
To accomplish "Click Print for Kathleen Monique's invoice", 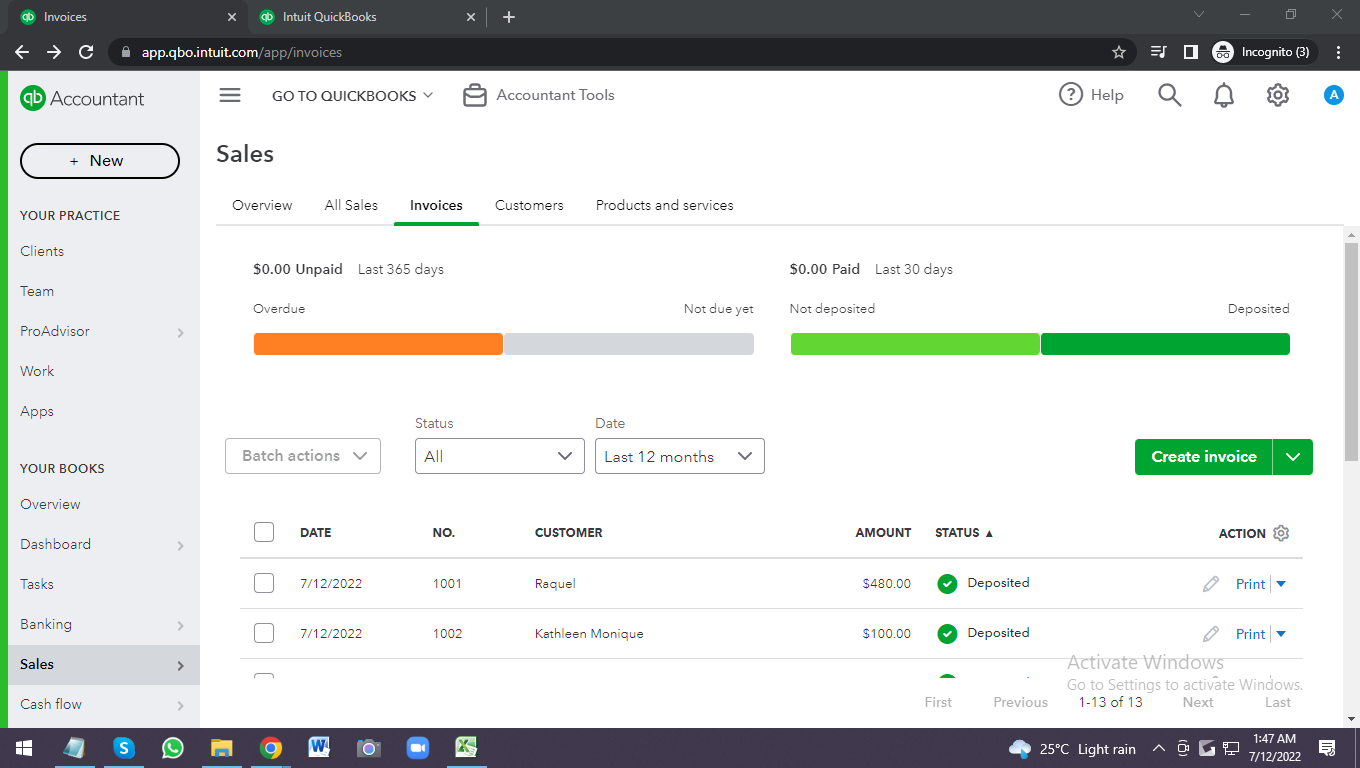I will [x=1250, y=634].
